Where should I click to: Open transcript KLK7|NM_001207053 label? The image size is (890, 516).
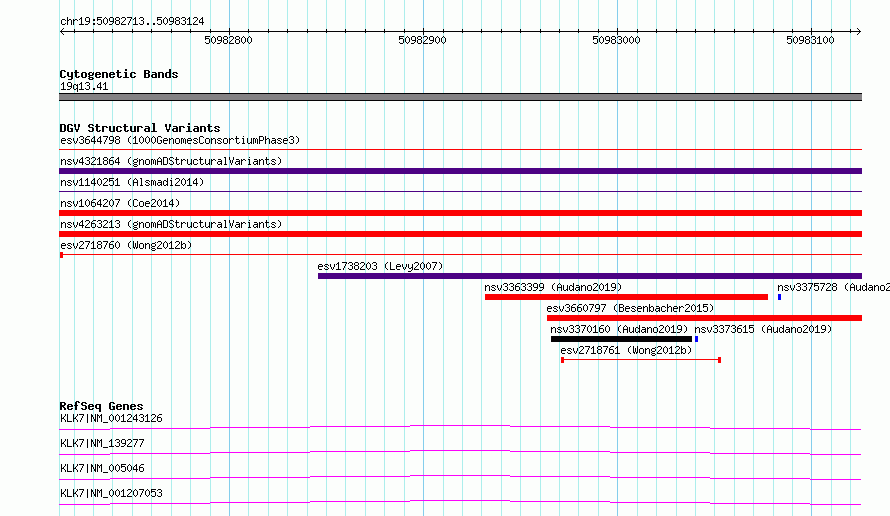(111, 493)
